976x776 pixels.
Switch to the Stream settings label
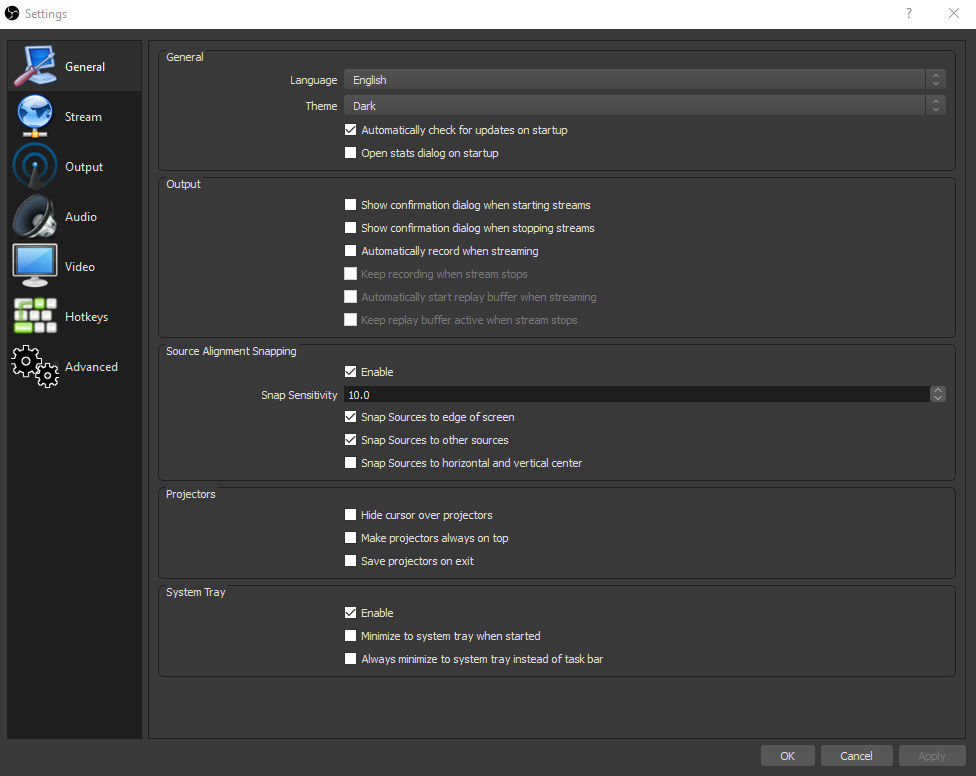point(83,116)
